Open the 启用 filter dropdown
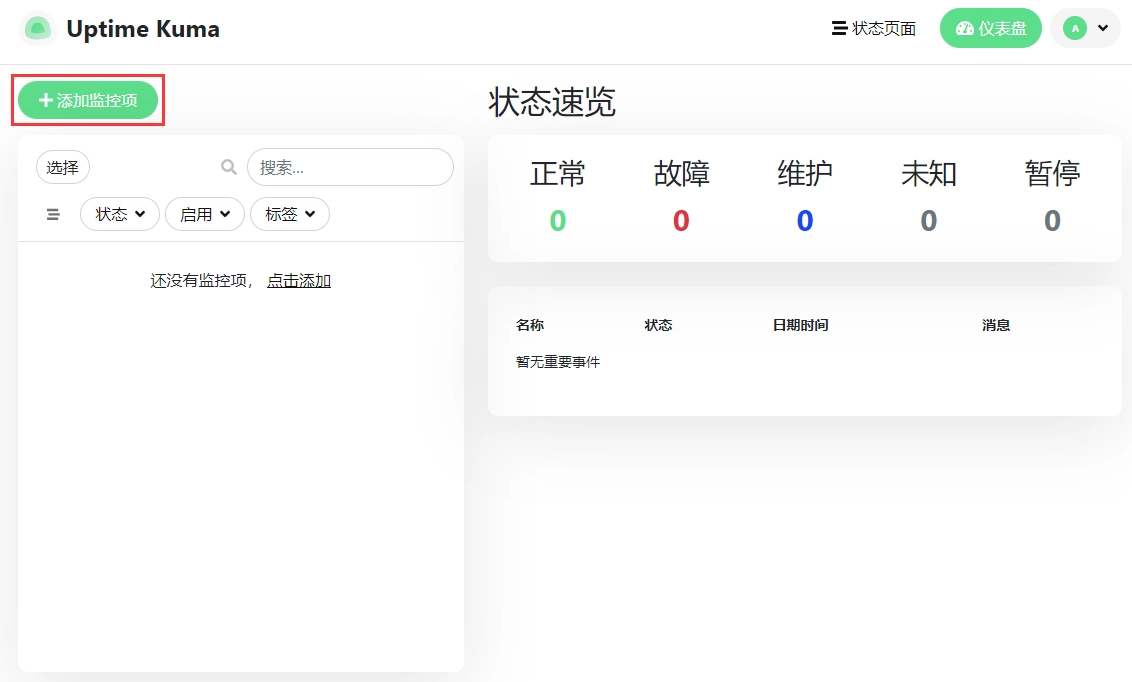This screenshot has height=682, width=1132. 204,213
